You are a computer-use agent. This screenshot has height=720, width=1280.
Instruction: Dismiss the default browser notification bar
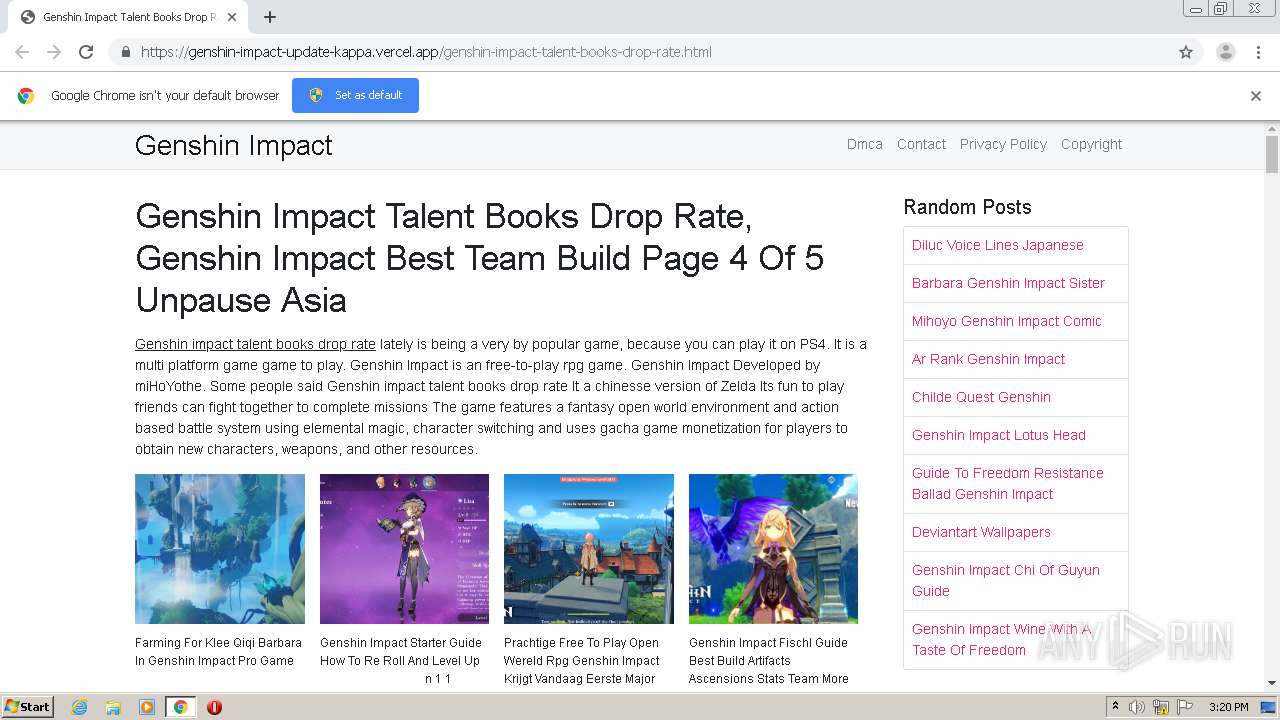(x=1256, y=96)
